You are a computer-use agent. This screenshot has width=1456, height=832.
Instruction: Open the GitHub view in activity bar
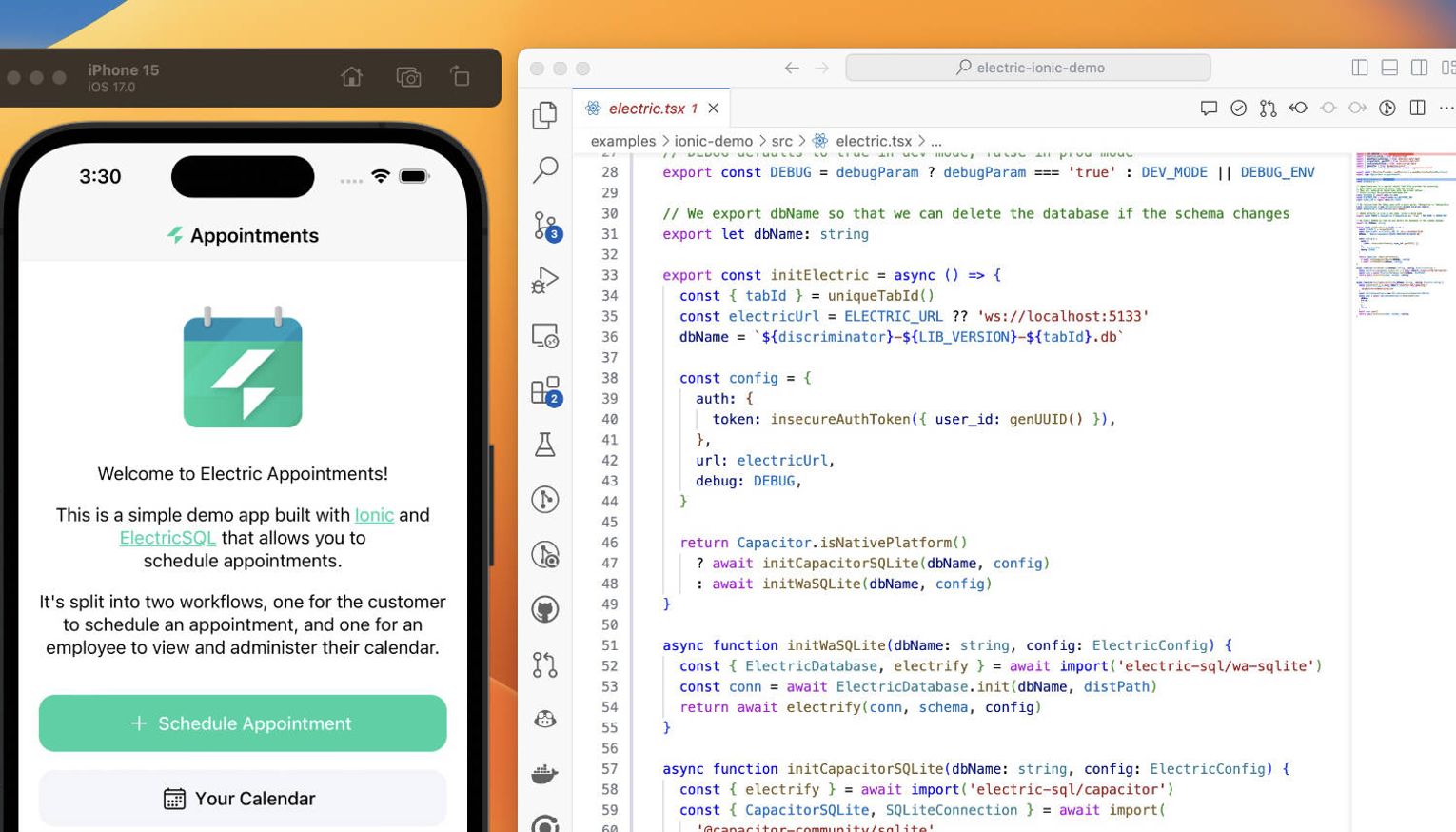tap(545, 609)
